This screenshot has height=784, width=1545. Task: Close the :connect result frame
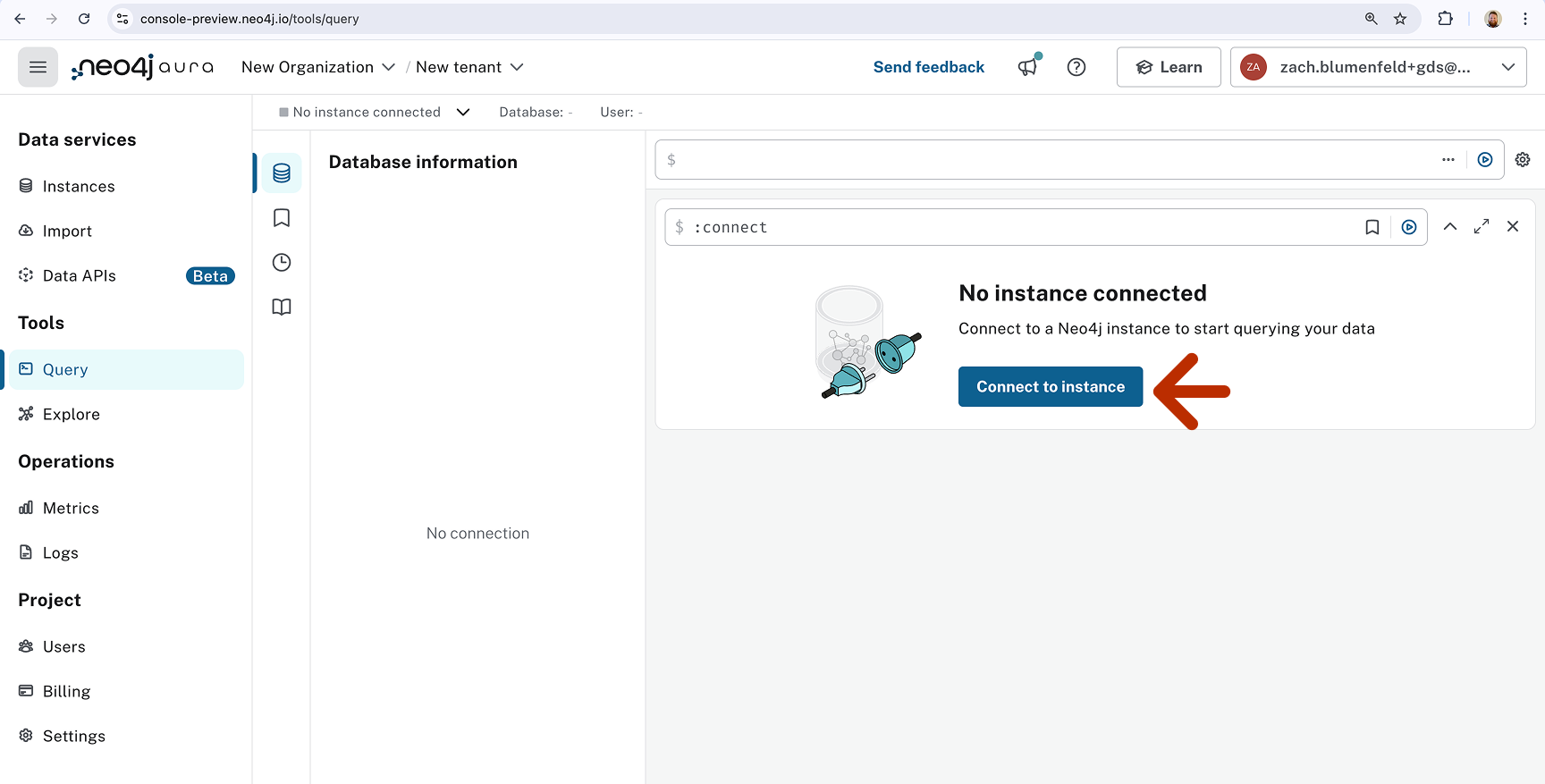click(1513, 227)
